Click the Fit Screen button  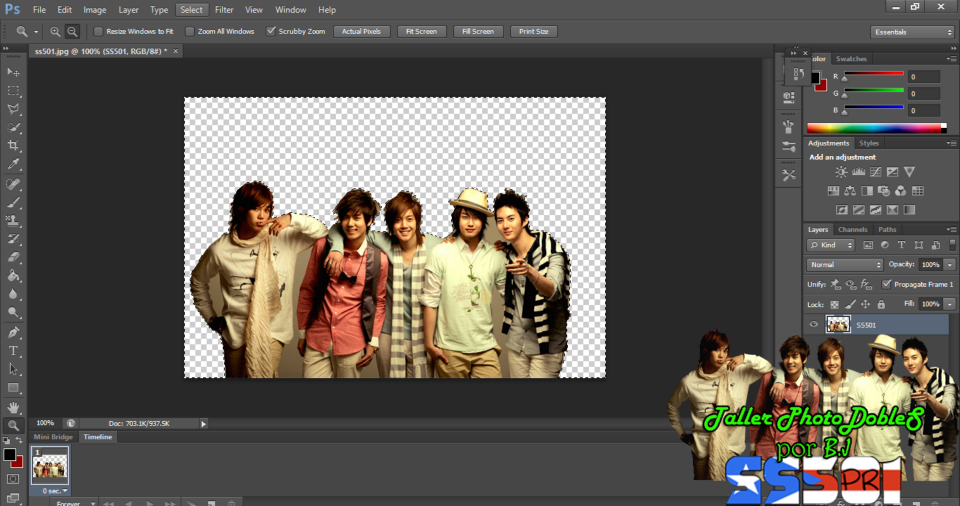click(421, 31)
